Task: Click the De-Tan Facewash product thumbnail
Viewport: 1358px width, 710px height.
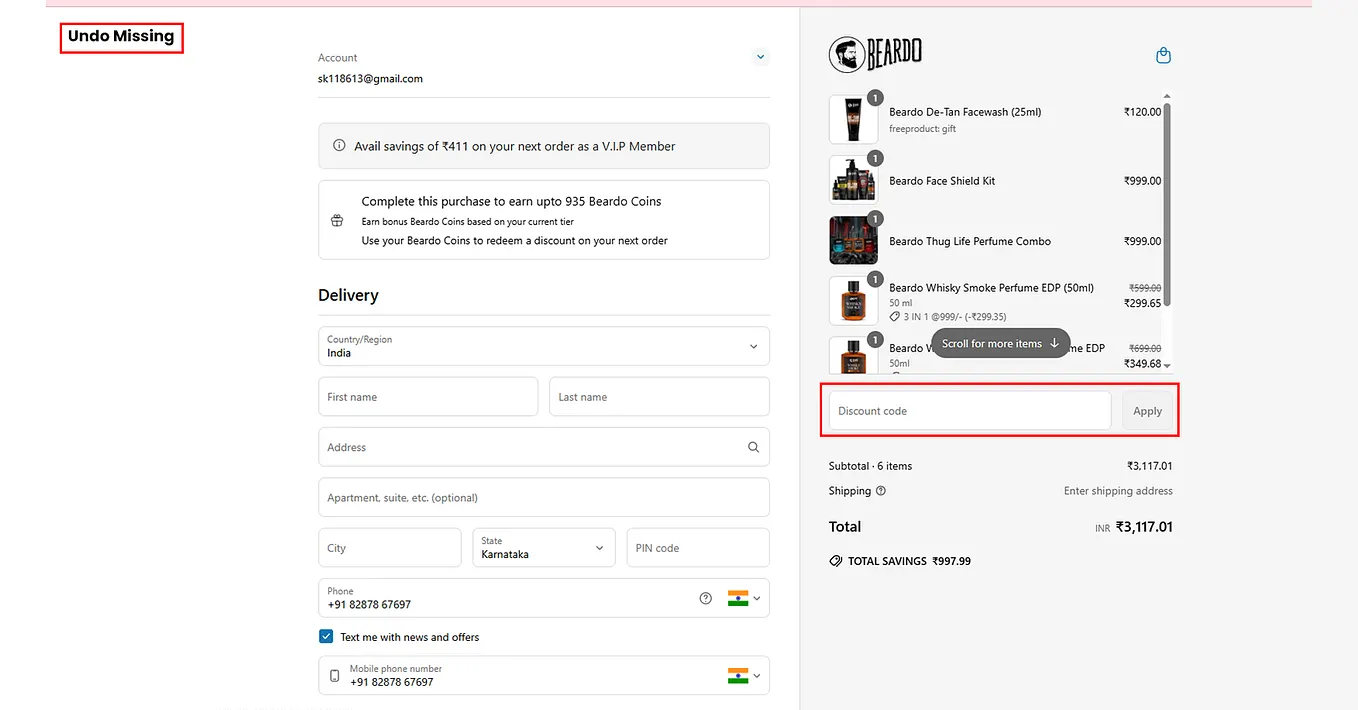Action: (853, 120)
